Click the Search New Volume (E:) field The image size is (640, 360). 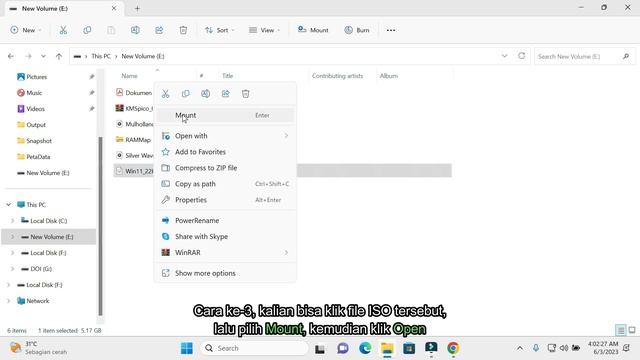[x=584, y=56]
